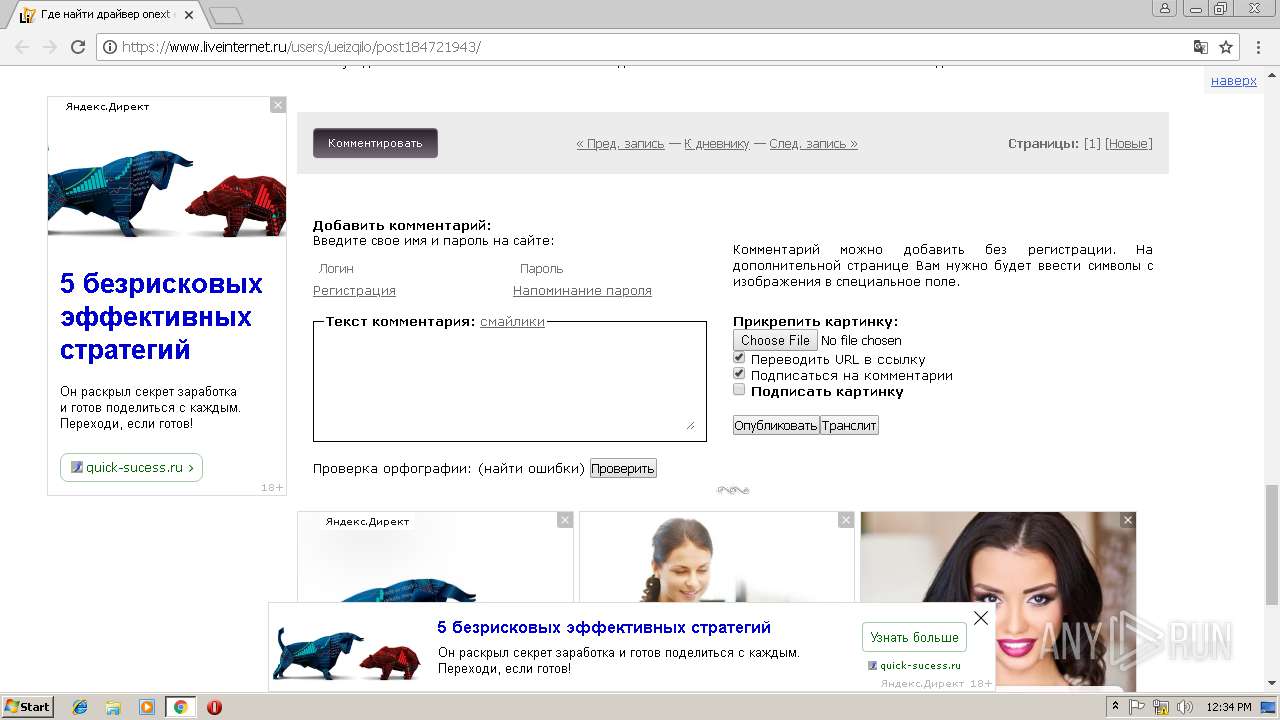Bookmark this page with the star
This screenshot has height=720, width=1280.
pyautogui.click(x=1226, y=47)
